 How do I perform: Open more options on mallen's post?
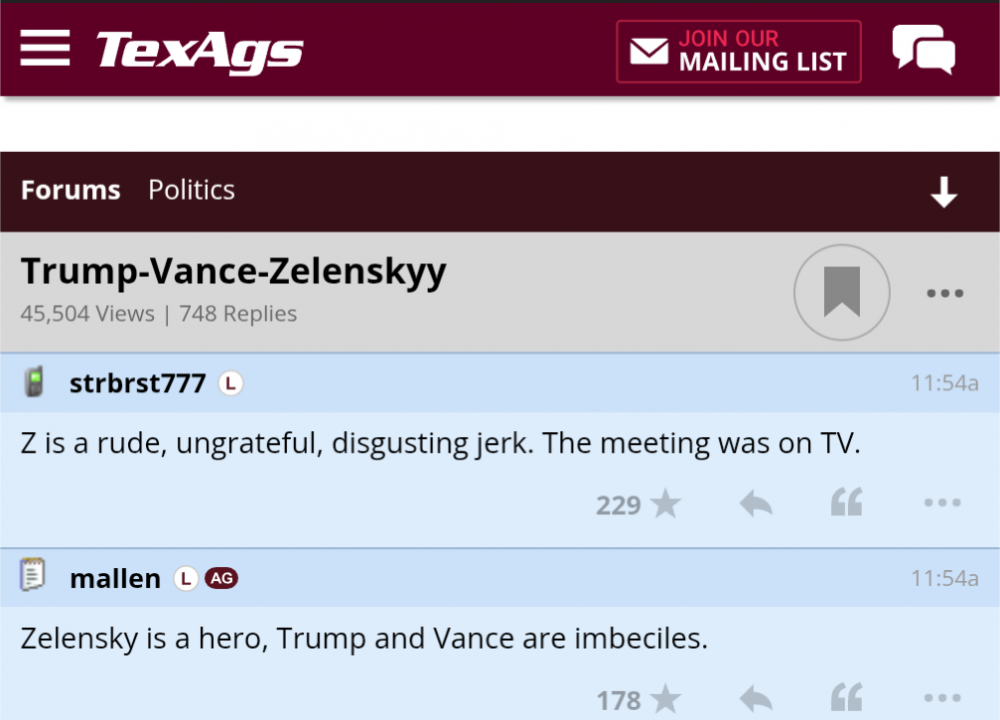[942, 699]
